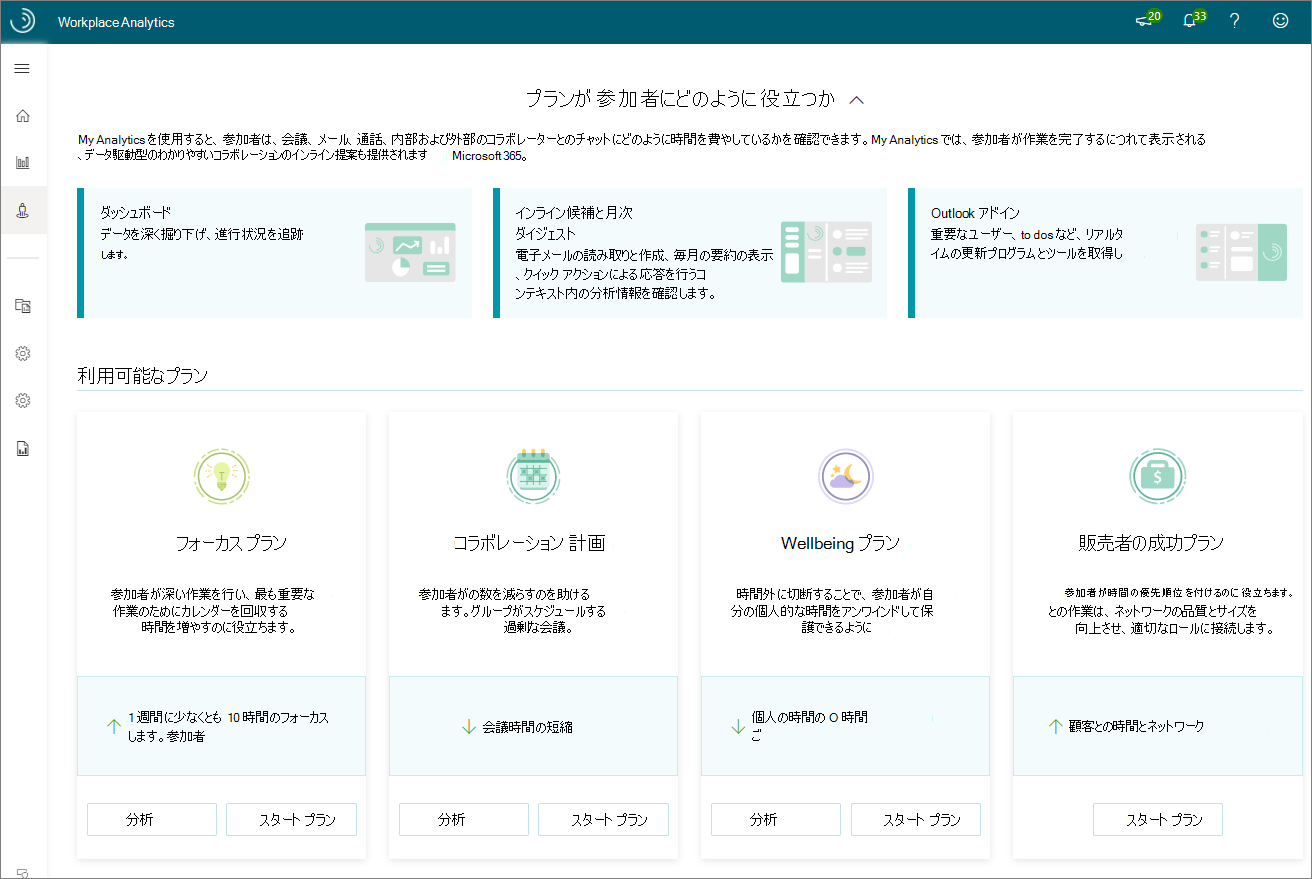
Task: Click the フォーカス プラン title
Action: [x=231, y=543]
